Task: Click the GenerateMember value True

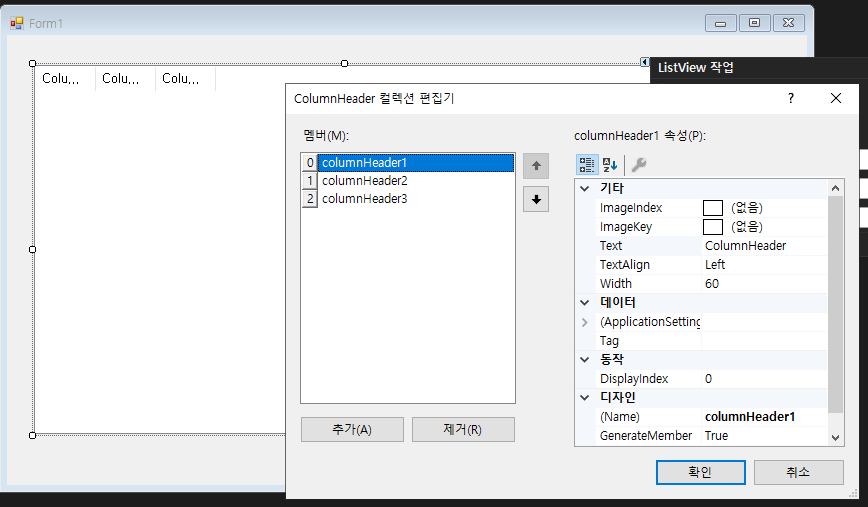Action: click(x=764, y=436)
